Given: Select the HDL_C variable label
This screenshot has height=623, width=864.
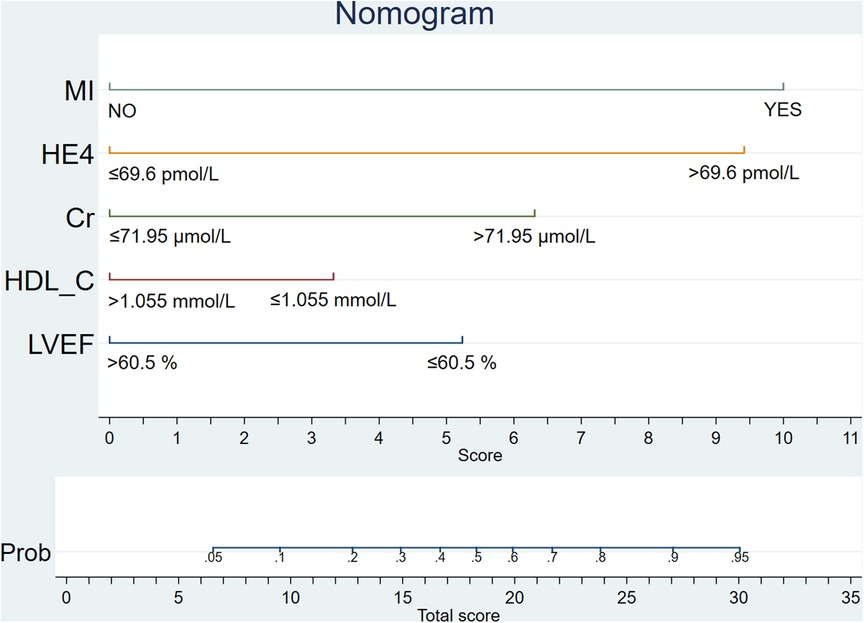Looking at the screenshot, I should [x=50, y=281].
